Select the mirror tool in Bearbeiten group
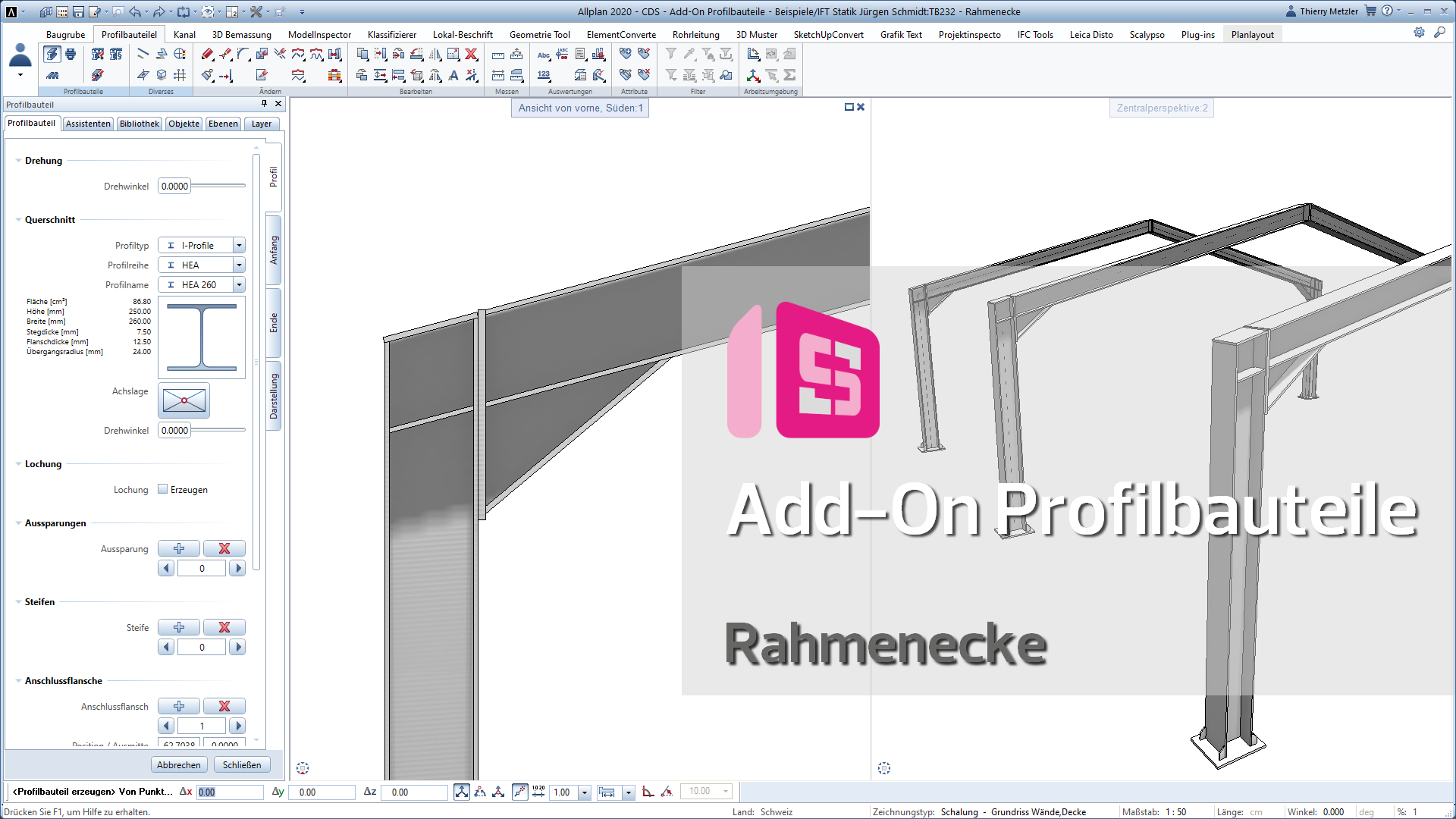The width and height of the screenshot is (1456, 819). pos(436,55)
